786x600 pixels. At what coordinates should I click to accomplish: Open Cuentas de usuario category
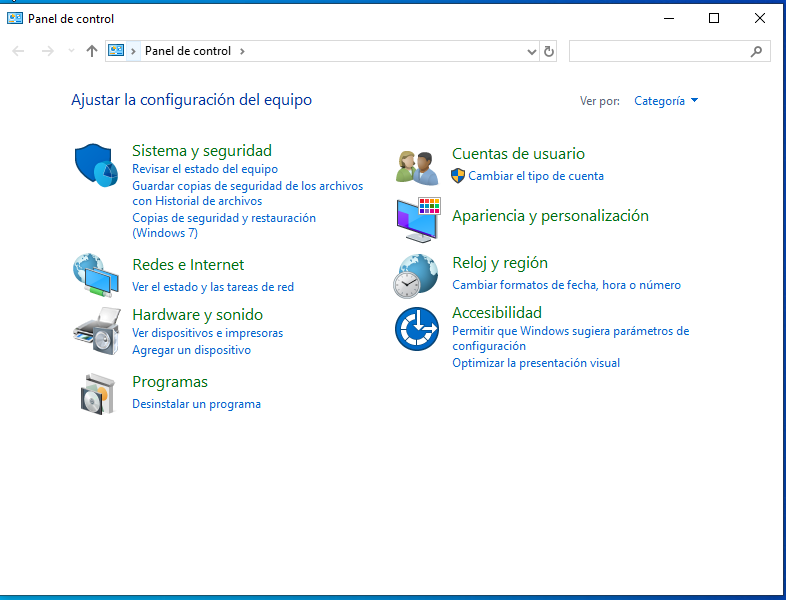(518, 153)
